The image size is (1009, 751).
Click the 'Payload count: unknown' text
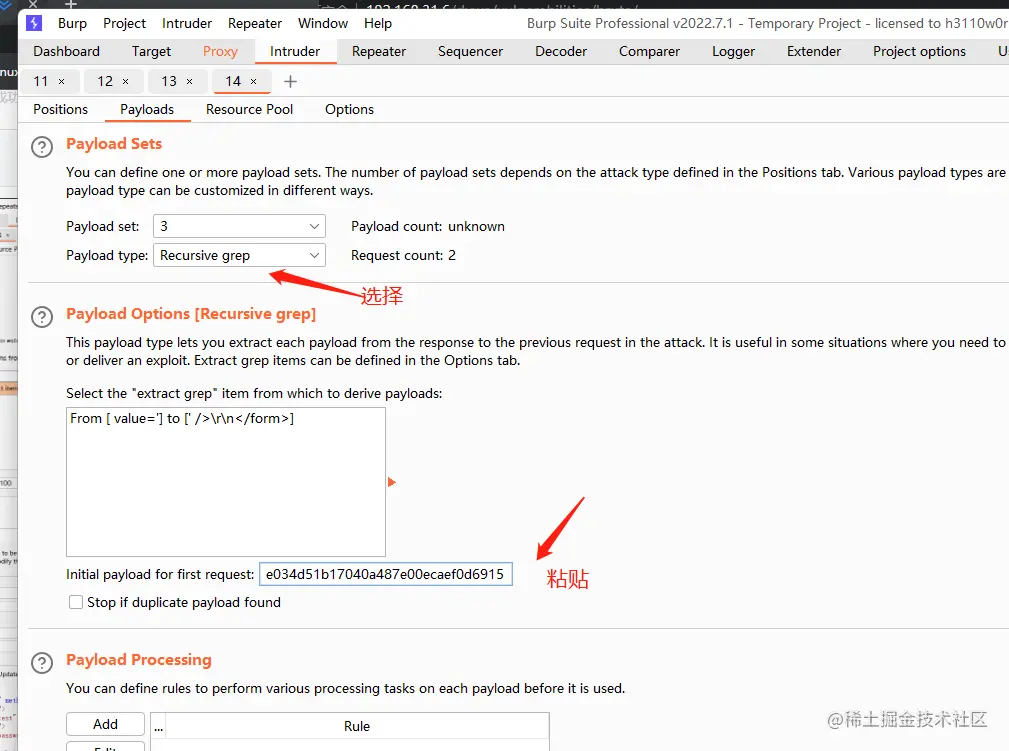[428, 227]
